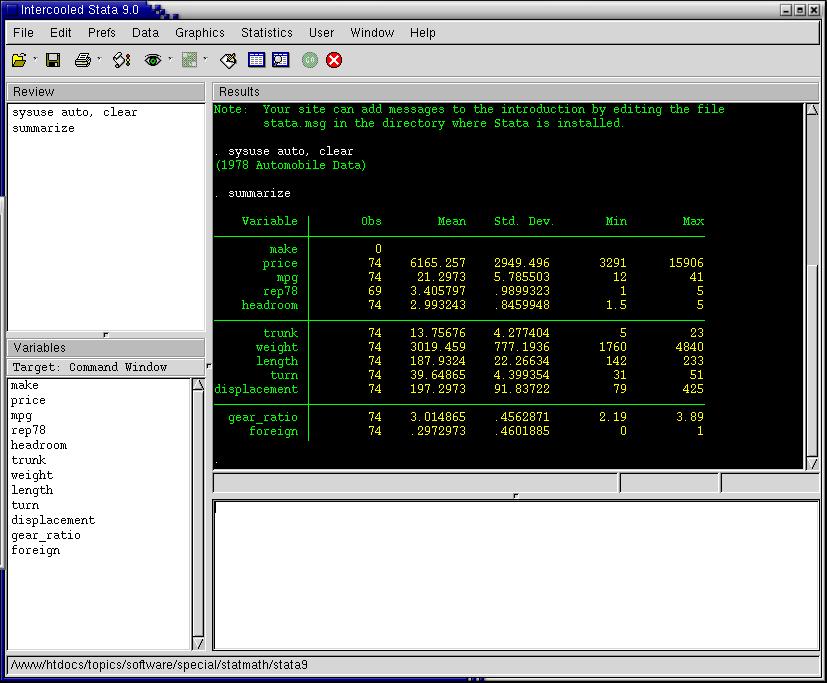Click the red Break icon

click(x=334, y=60)
